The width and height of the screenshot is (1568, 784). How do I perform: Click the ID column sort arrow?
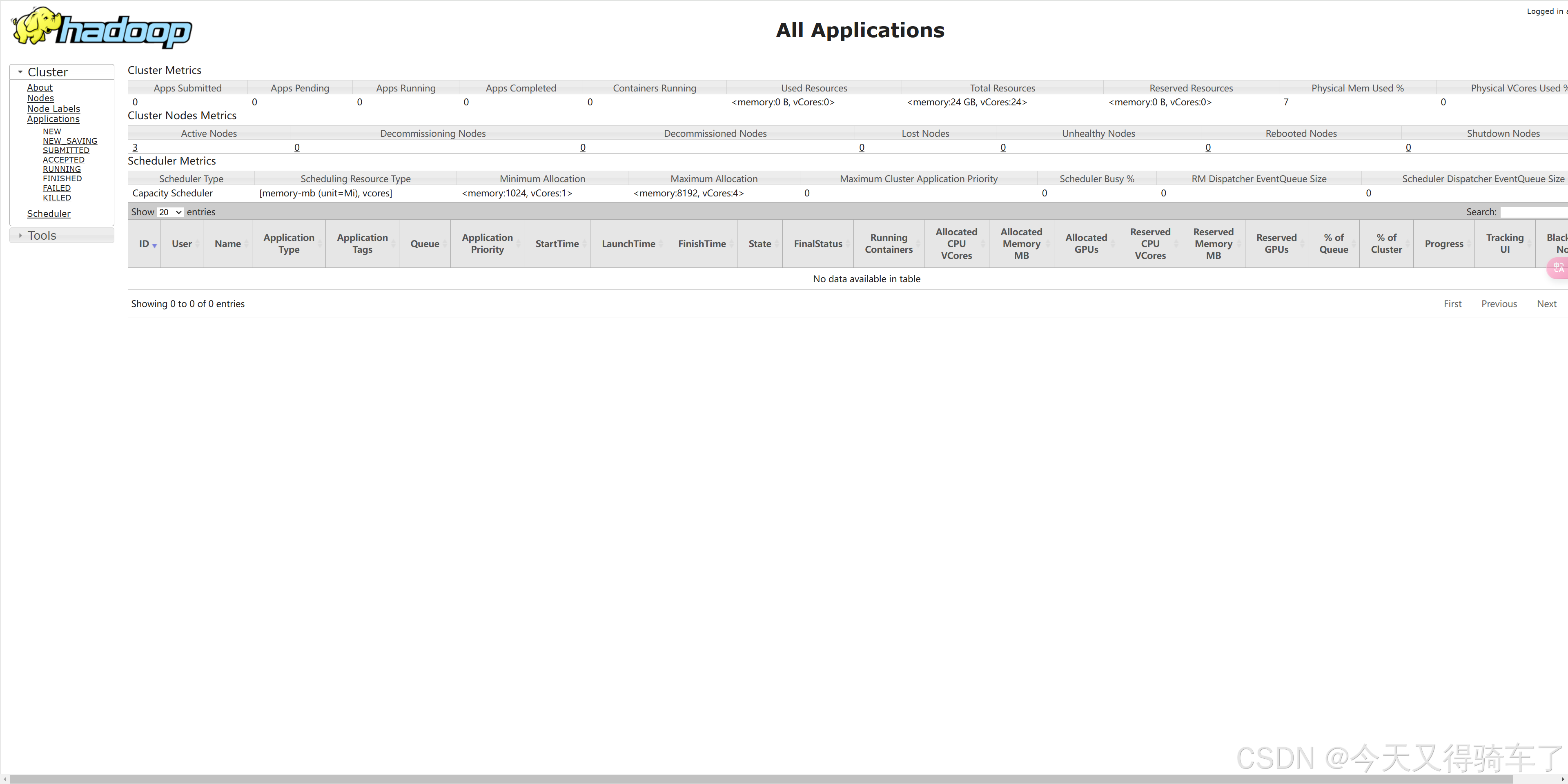tap(155, 245)
